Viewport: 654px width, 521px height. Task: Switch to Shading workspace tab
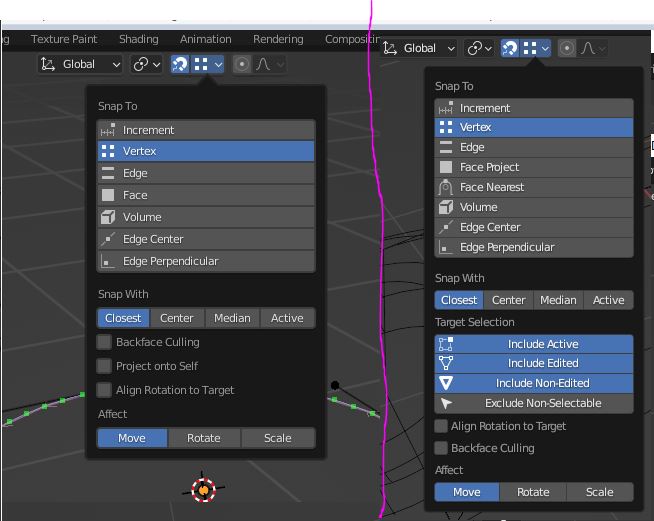point(139,39)
